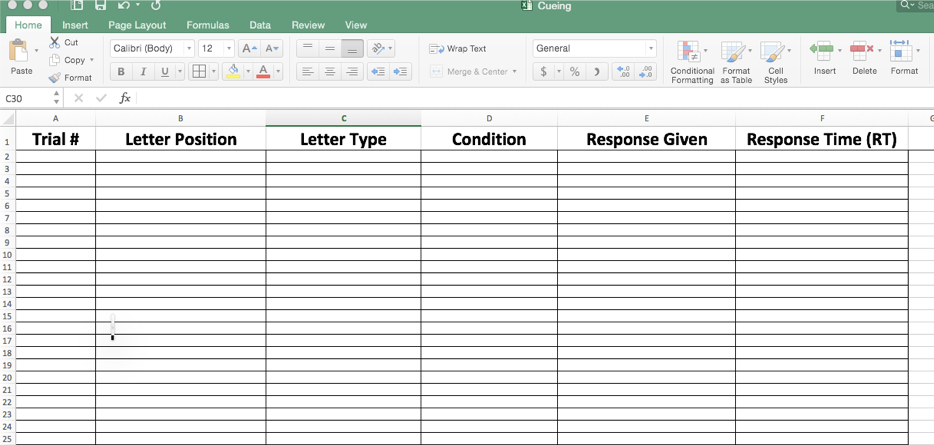Increase indent in the cell
934x445 pixels.
[x=401, y=71]
